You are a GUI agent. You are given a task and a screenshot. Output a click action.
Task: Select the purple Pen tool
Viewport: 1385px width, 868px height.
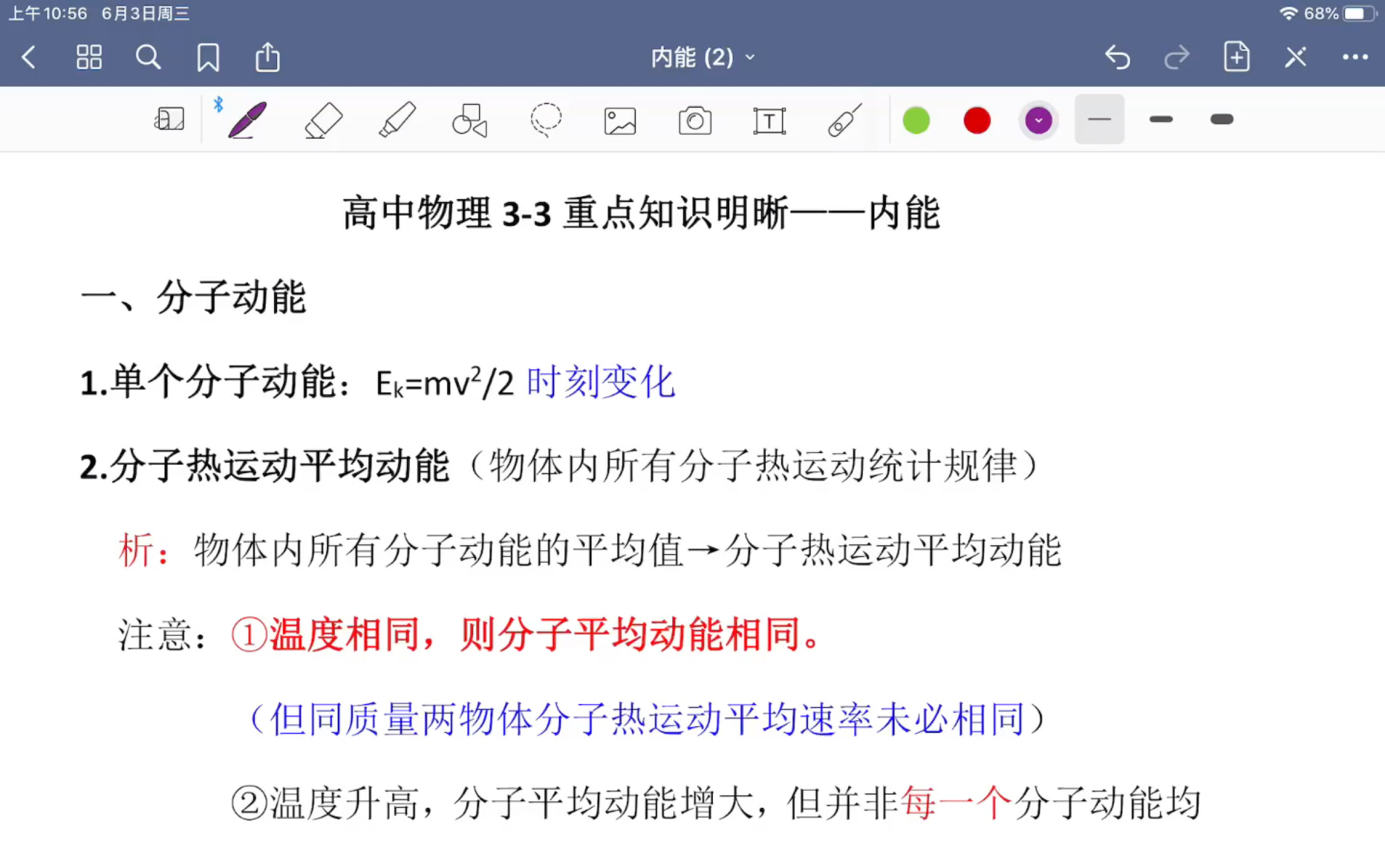tap(247, 120)
